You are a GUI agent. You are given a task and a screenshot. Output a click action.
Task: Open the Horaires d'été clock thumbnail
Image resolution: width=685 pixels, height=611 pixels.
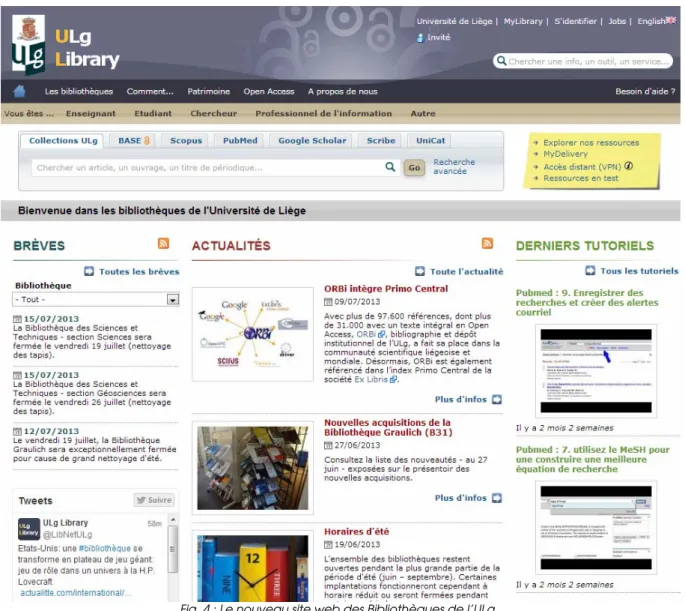(253, 568)
